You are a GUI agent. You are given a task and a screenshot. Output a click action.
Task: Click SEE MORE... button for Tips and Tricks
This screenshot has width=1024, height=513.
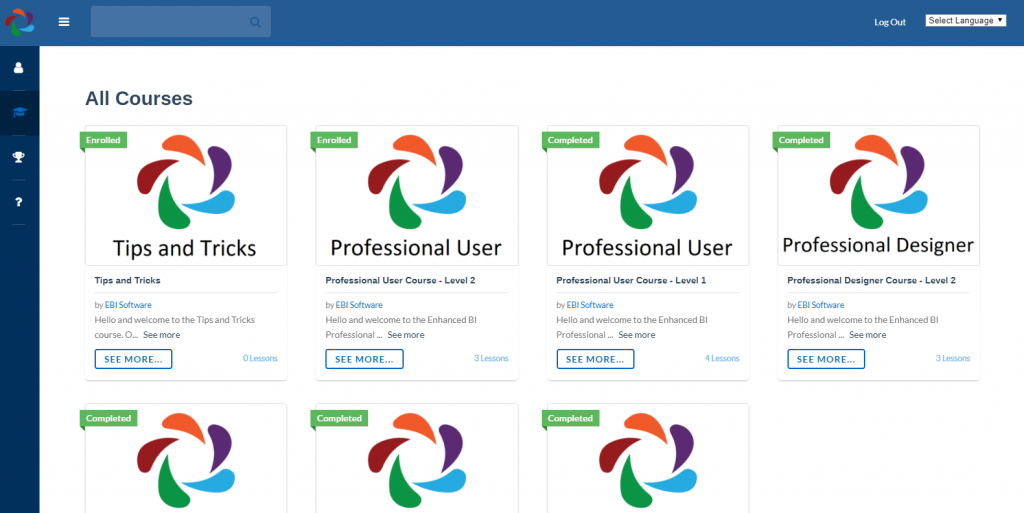click(x=133, y=359)
